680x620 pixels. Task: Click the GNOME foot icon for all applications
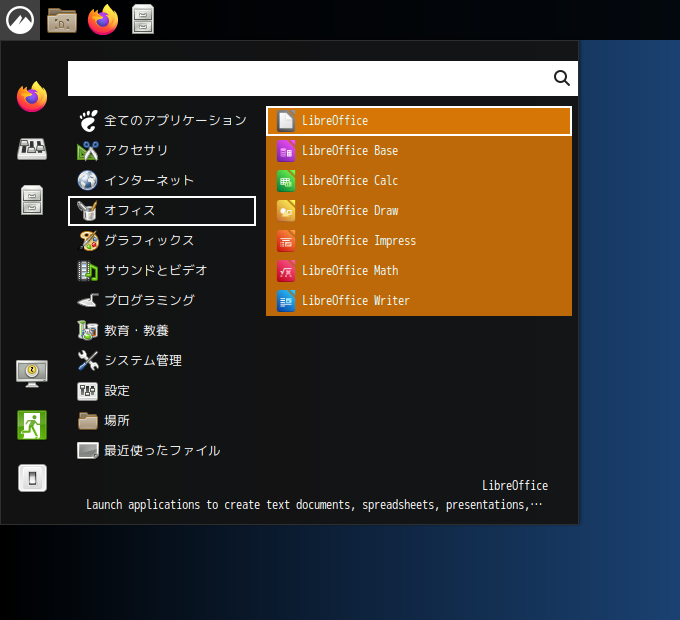(x=88, y=121)
